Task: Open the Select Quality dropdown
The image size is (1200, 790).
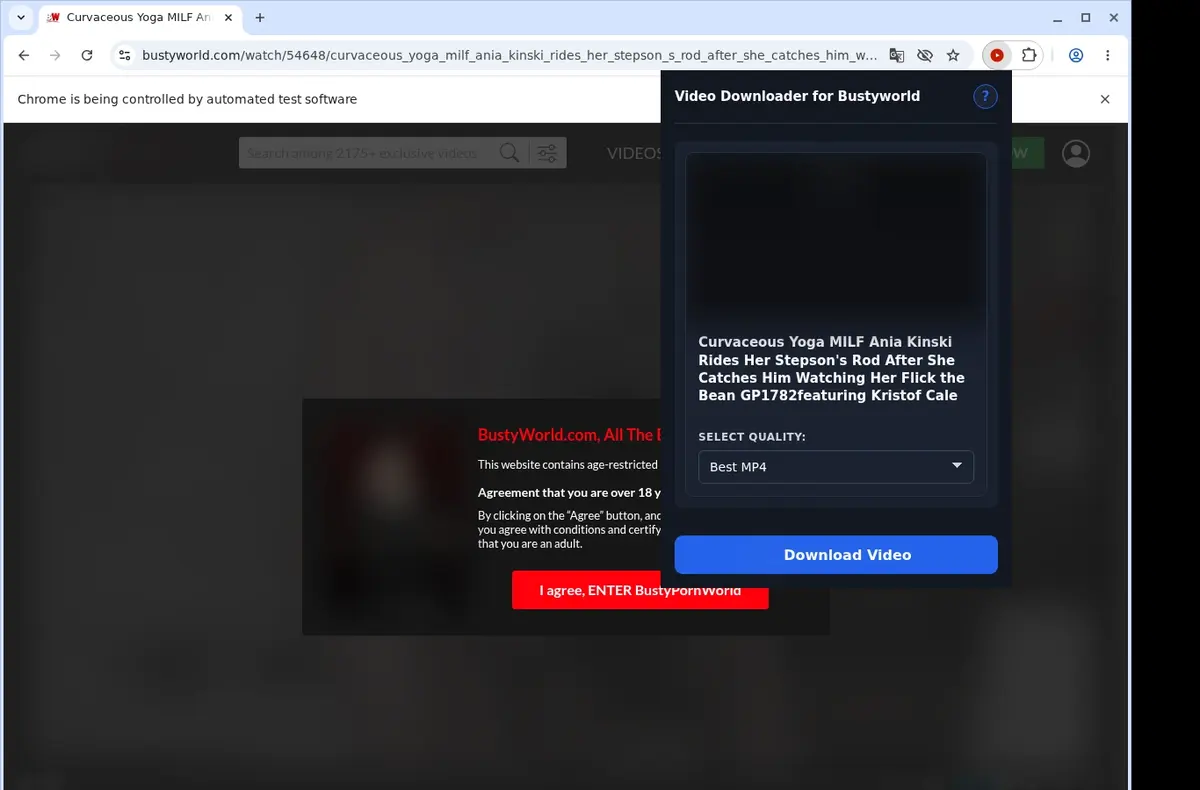Action: tap(836, 467)
